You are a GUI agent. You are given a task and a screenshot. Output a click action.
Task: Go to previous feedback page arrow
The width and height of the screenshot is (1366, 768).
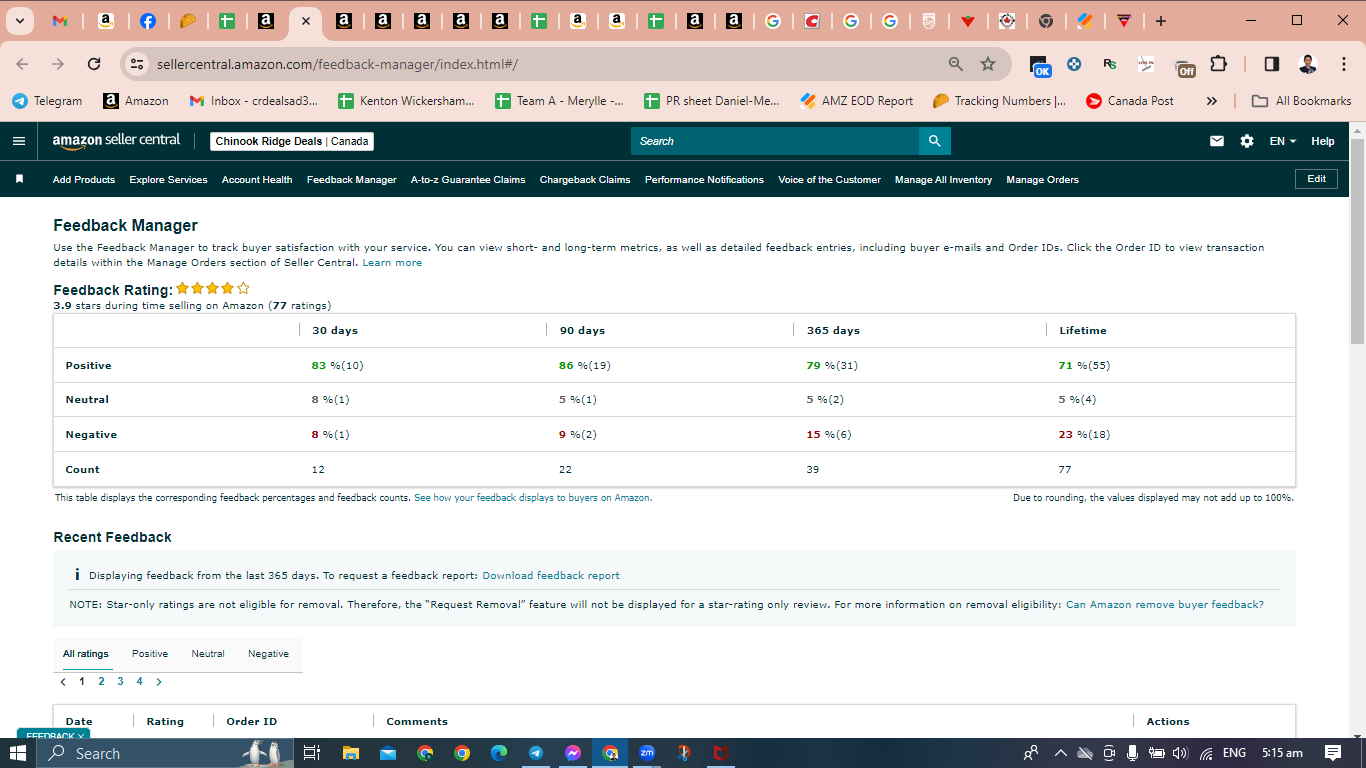pyautogui.click(x=63, y=682)
